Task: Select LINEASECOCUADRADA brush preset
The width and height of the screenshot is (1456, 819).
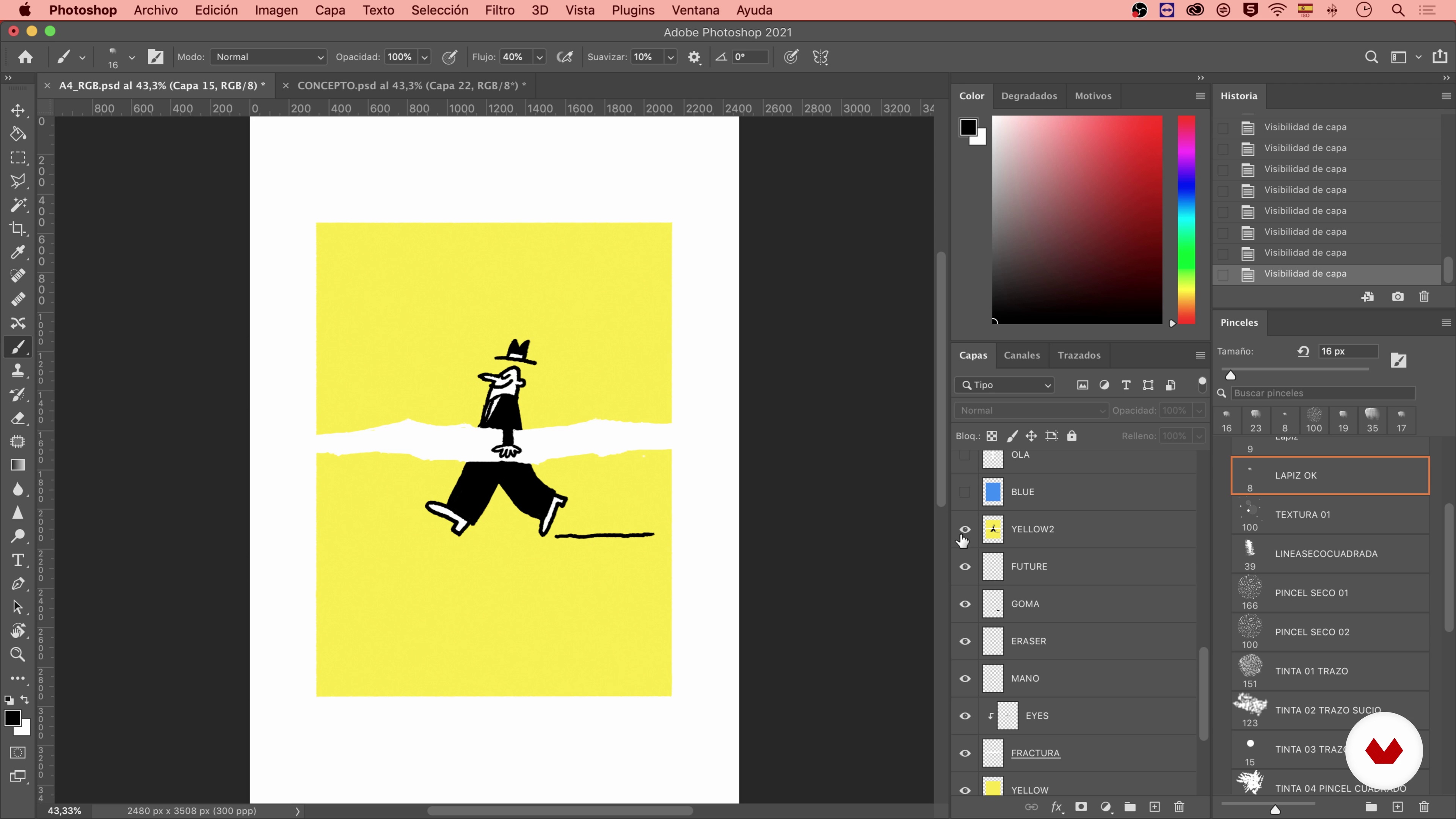Action: tap(1330, 553)
